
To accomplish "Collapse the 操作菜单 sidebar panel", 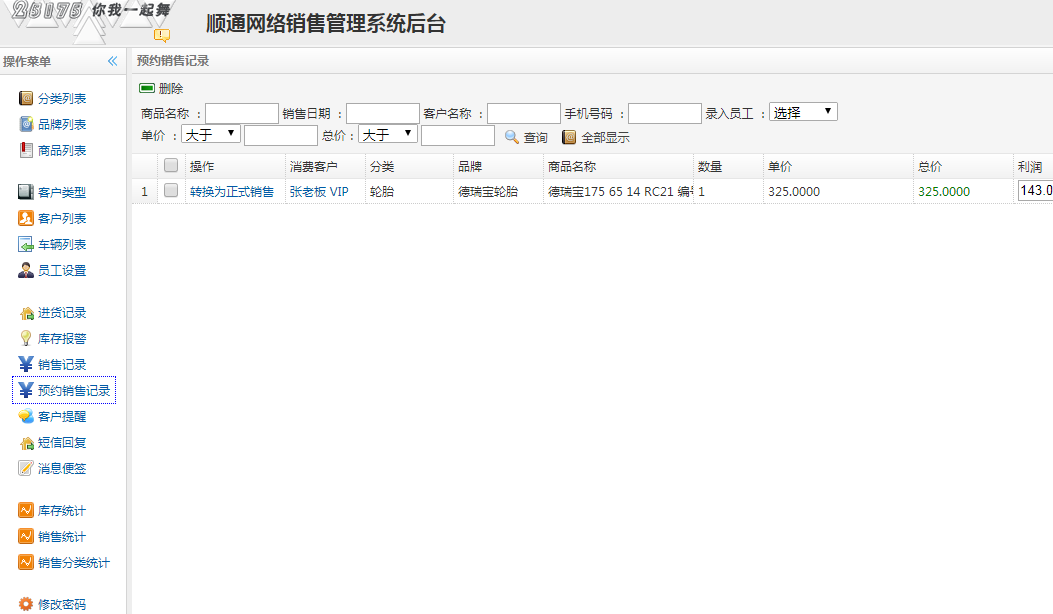I will pyautogui.click(x=113, y=61).
